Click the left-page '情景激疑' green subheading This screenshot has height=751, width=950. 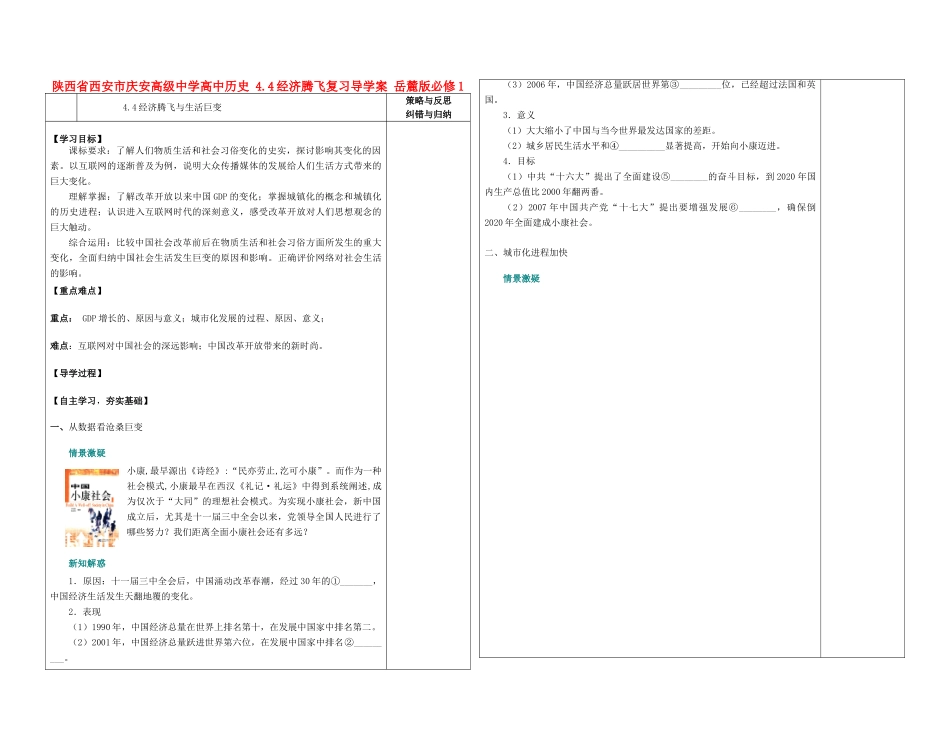pyautogui.click(x=87, y=453)
